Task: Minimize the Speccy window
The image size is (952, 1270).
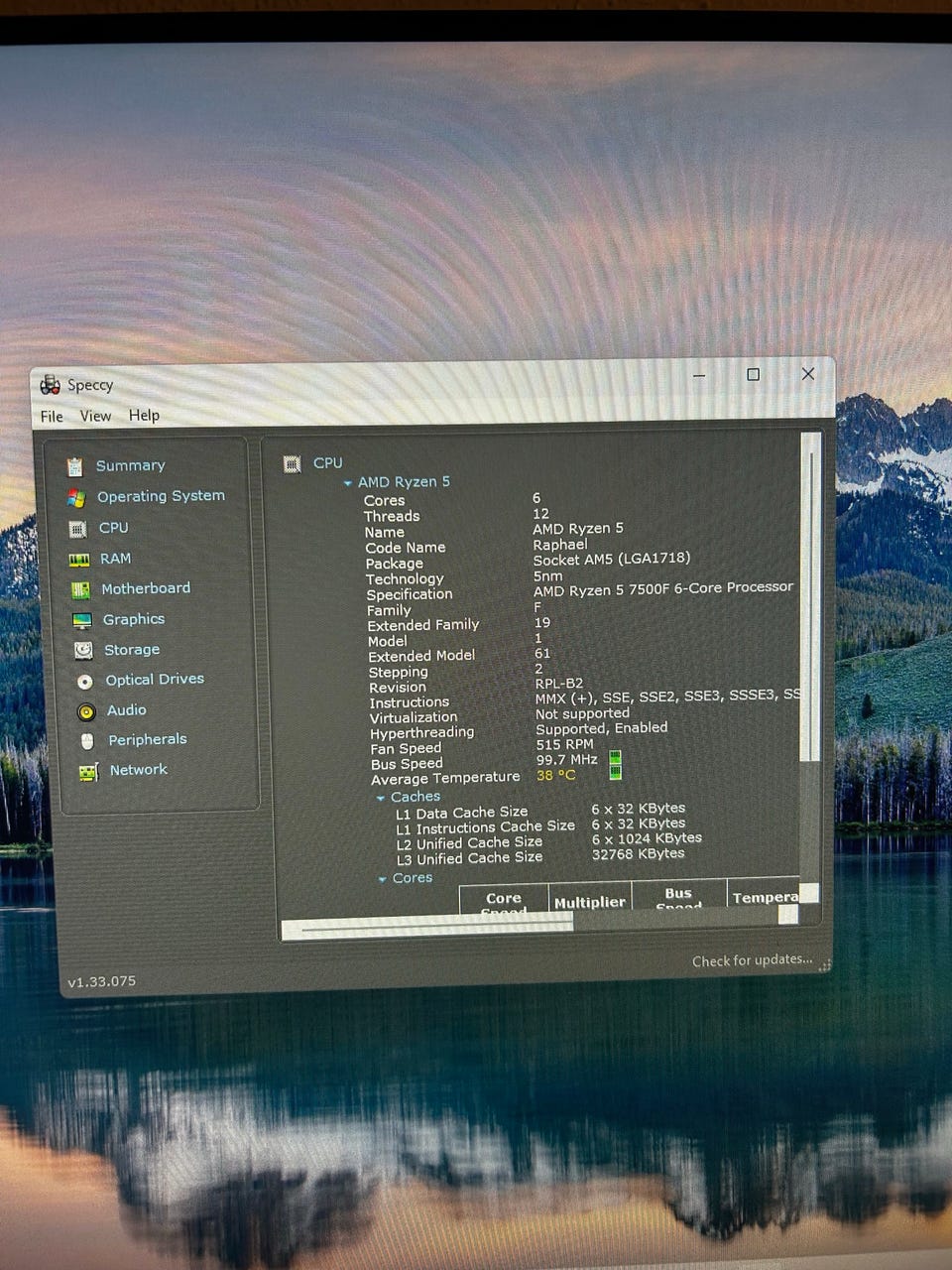Action: pyautogui.click(x=699, y=376)
